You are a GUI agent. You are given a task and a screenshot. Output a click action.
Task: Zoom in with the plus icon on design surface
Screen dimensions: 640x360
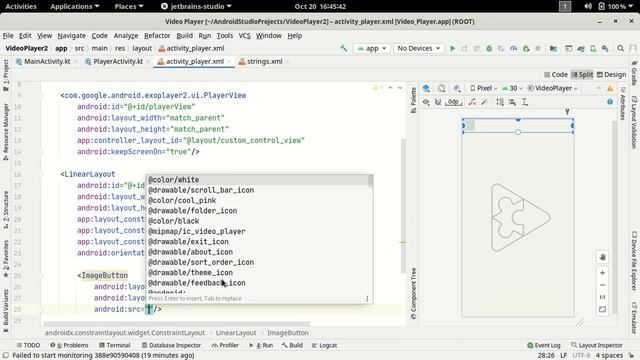[602, 273]
